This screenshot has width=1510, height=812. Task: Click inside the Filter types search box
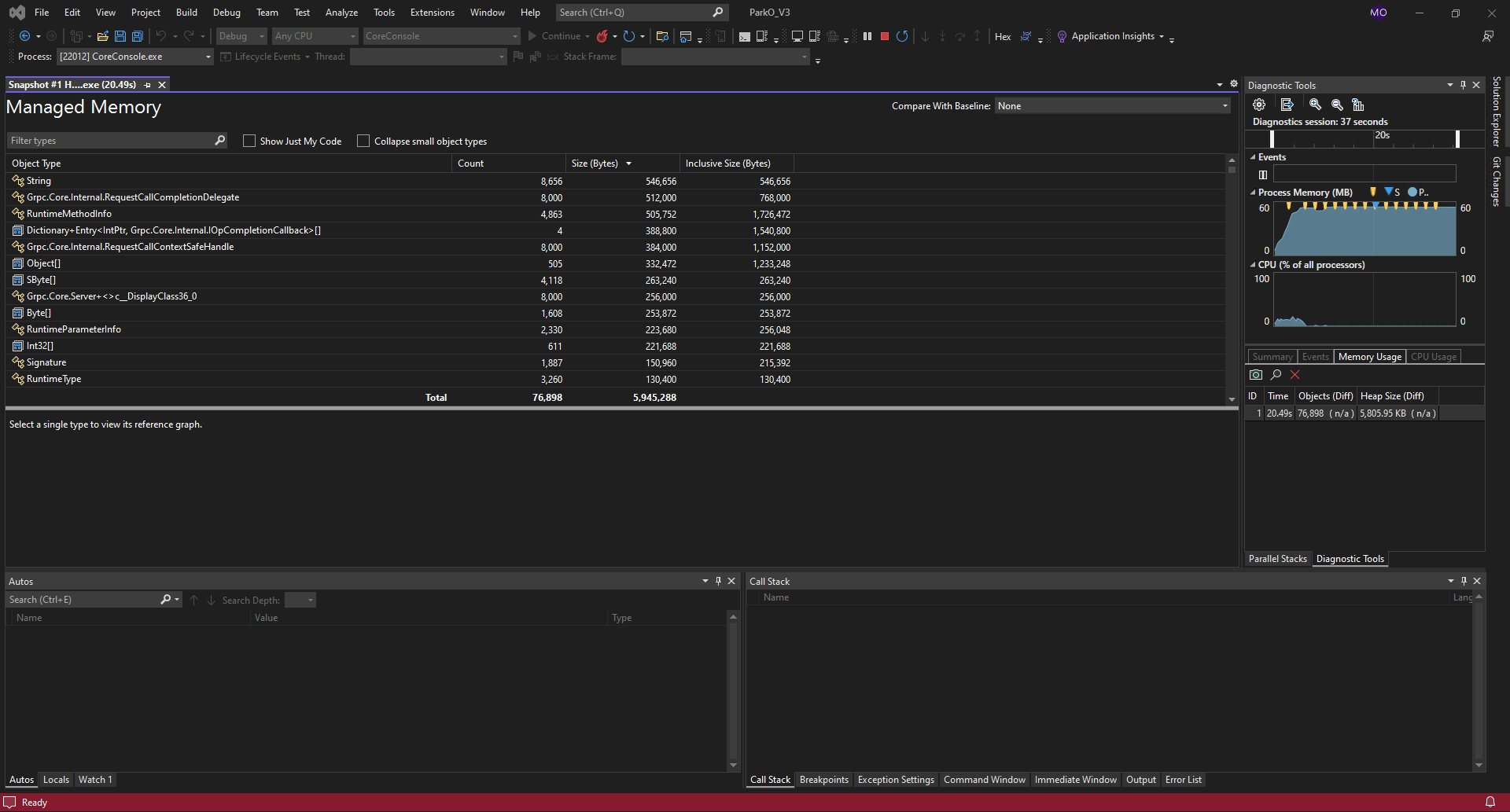click(x=110, y=140)
